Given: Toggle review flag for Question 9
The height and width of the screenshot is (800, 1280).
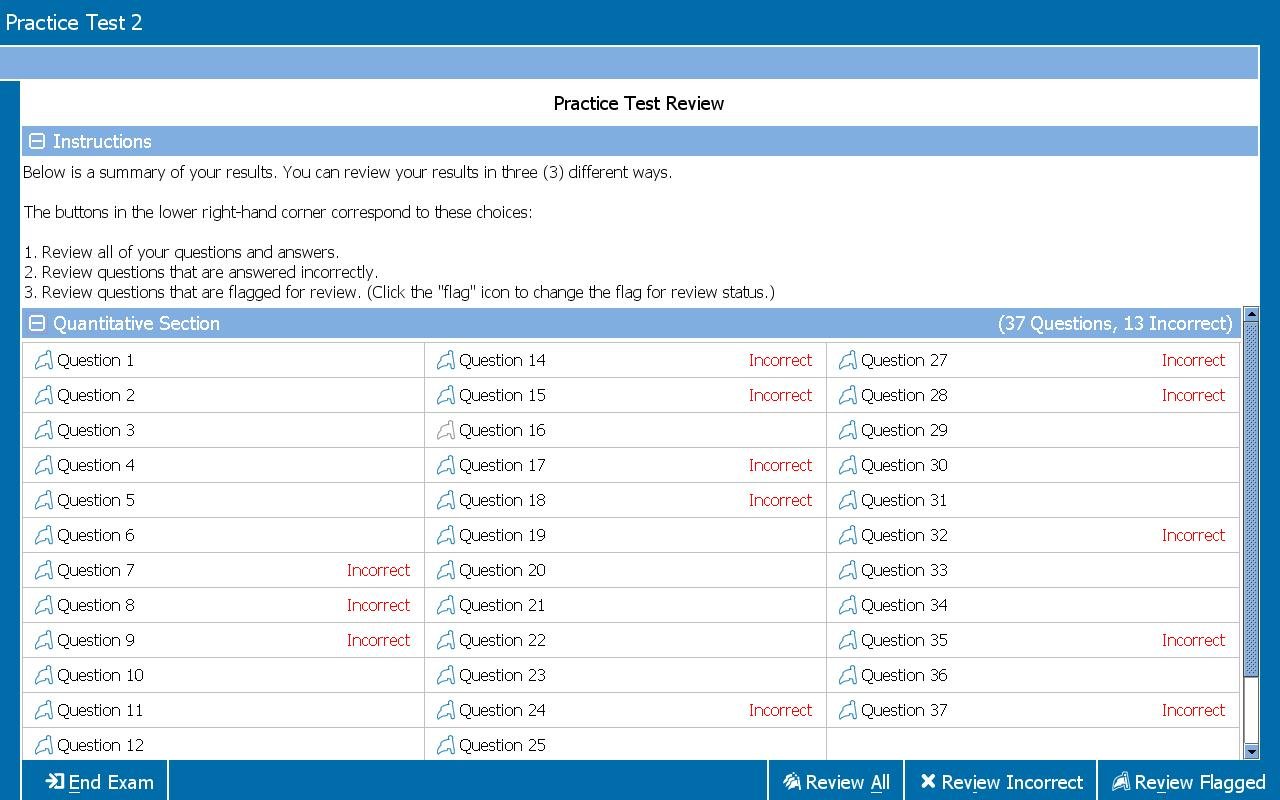Looking at the screenshot, I should pos(43,641).
